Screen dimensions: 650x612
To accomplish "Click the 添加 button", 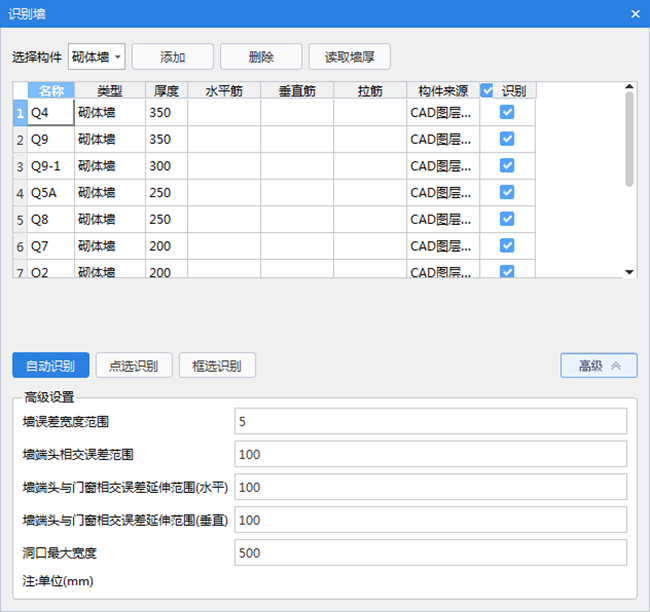I will [172, 57].
